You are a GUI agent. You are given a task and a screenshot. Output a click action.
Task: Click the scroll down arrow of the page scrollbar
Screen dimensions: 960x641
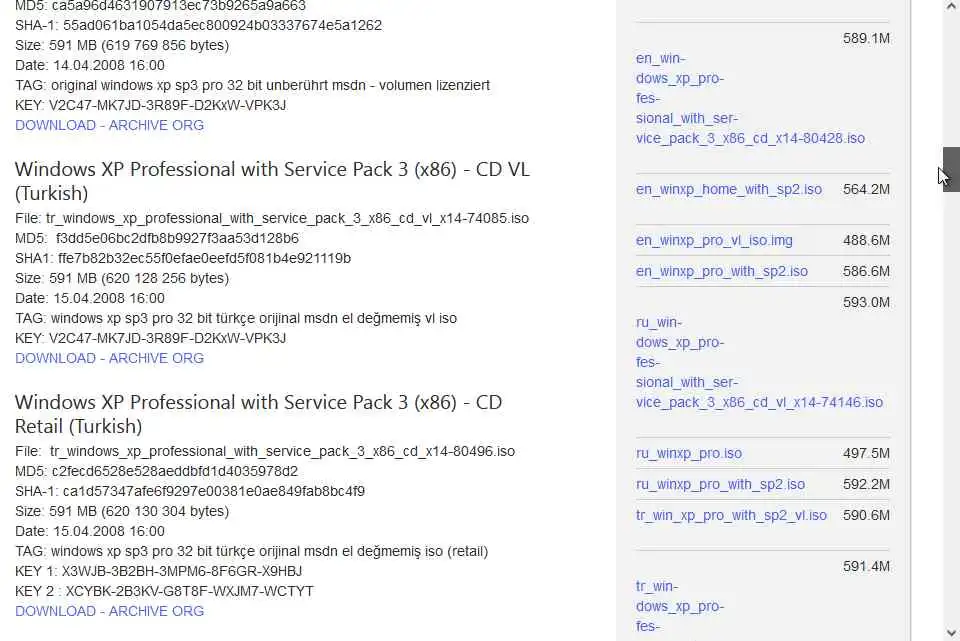tap(951, 633)
